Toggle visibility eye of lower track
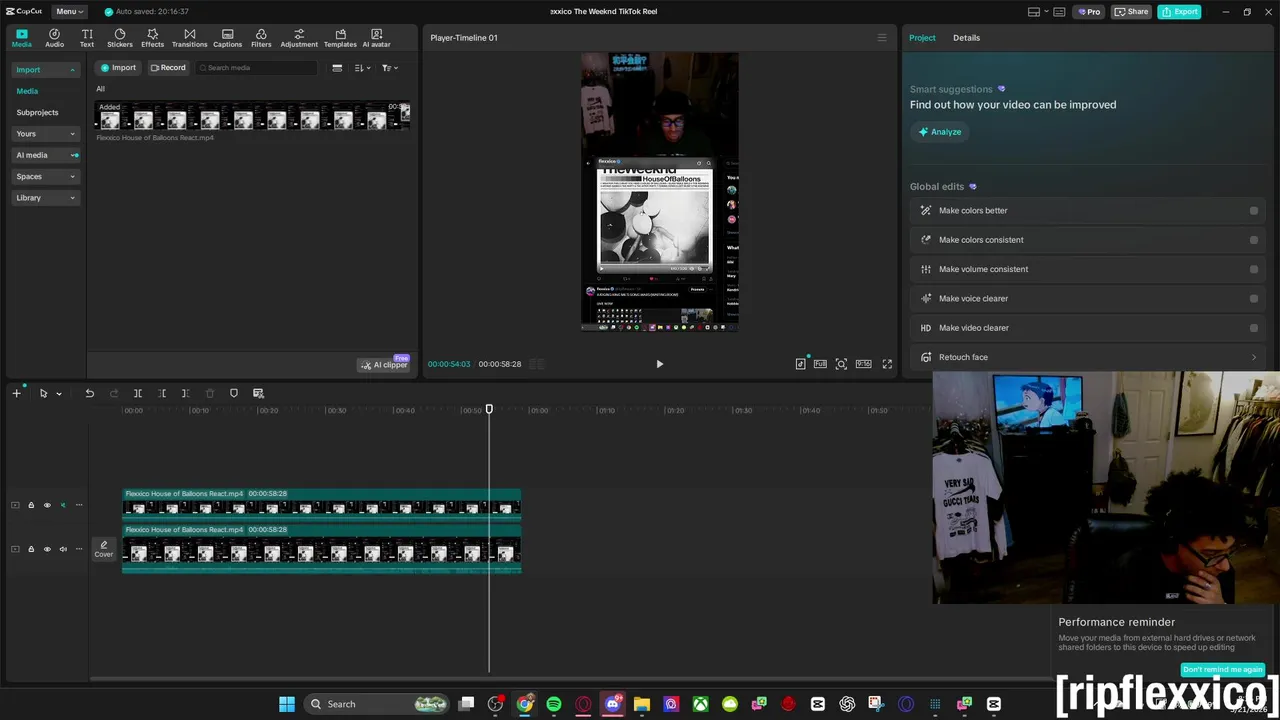This screenshot has height=720, width=1280. pyautogui.click(x=47, y=549)
